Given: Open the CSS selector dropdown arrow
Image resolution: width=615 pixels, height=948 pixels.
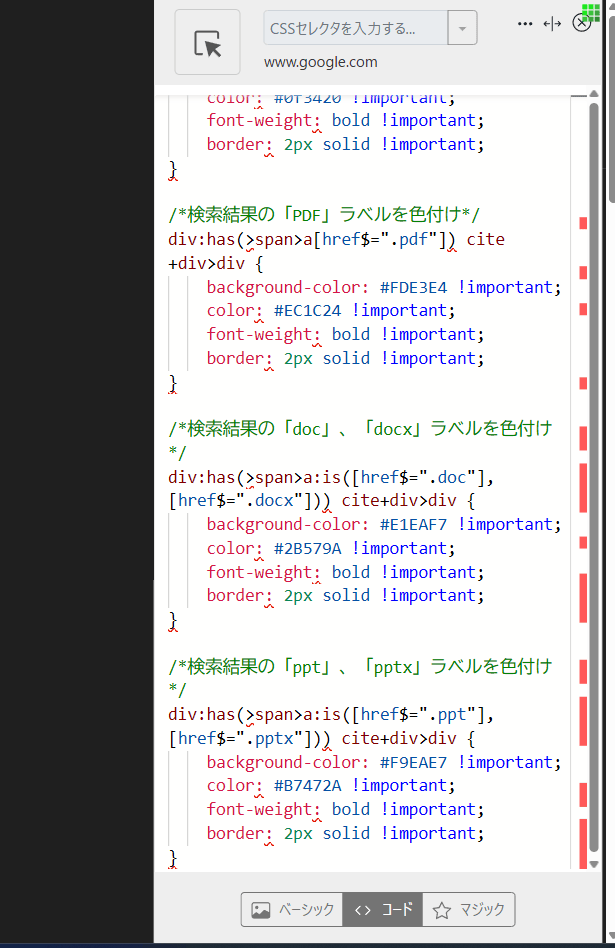Looking at the screenshot, I should pyautogui.click(x=463, y=28).
